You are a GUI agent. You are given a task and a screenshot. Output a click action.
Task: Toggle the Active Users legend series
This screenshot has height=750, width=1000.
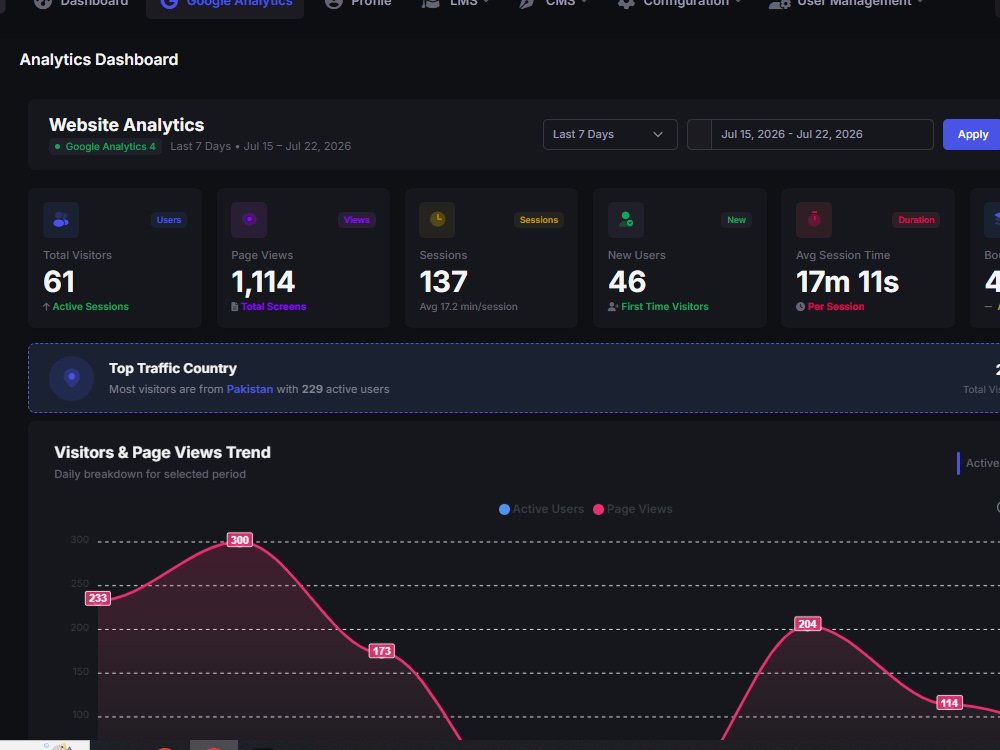(x=541, y=509)
